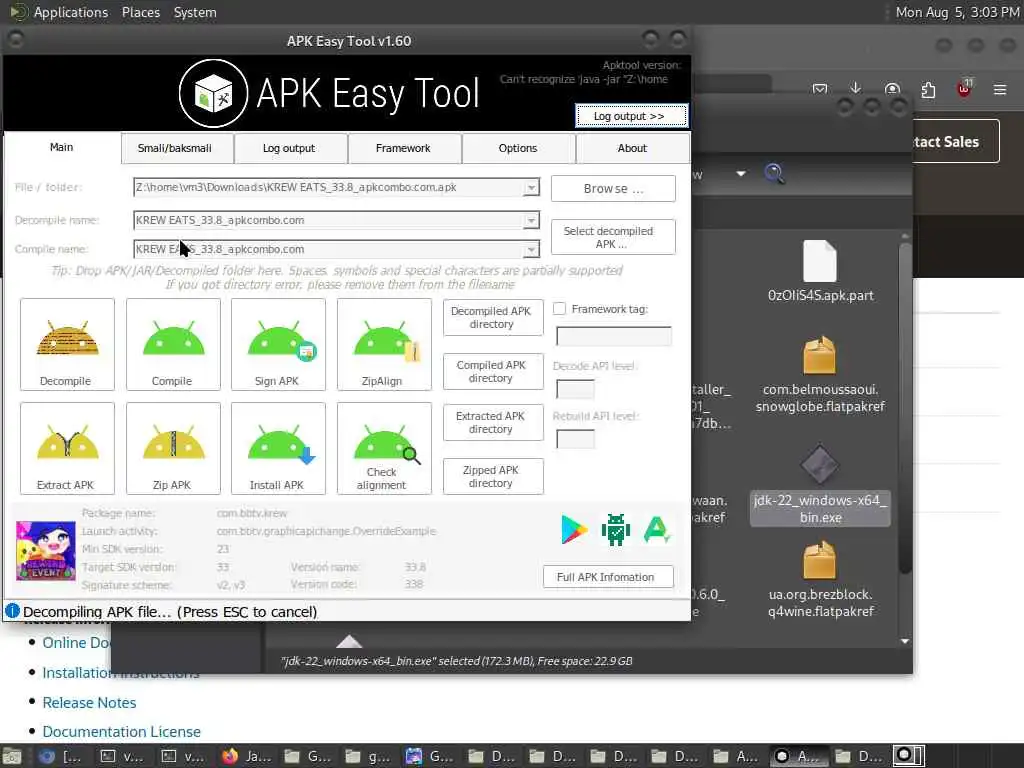Click the Framework tag text field
This screenshot has width=1024, height=768.
click(x=613, y=336)
